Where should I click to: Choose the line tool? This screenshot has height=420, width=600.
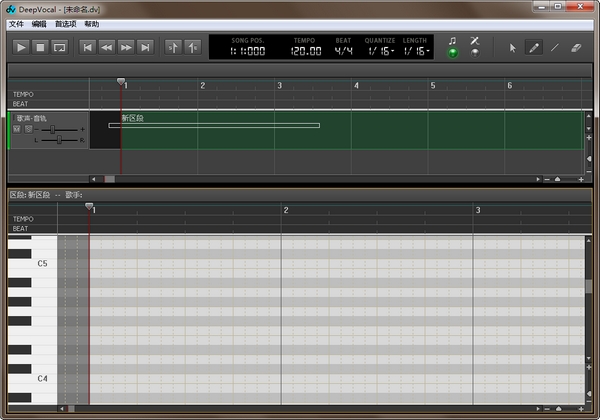coord(554,47)
